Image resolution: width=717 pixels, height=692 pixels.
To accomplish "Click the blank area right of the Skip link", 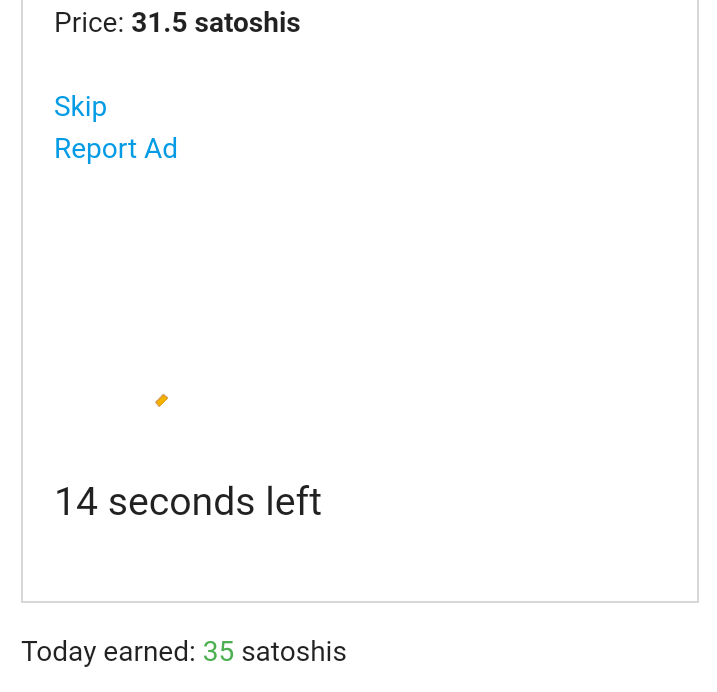I will pos(400,107).
